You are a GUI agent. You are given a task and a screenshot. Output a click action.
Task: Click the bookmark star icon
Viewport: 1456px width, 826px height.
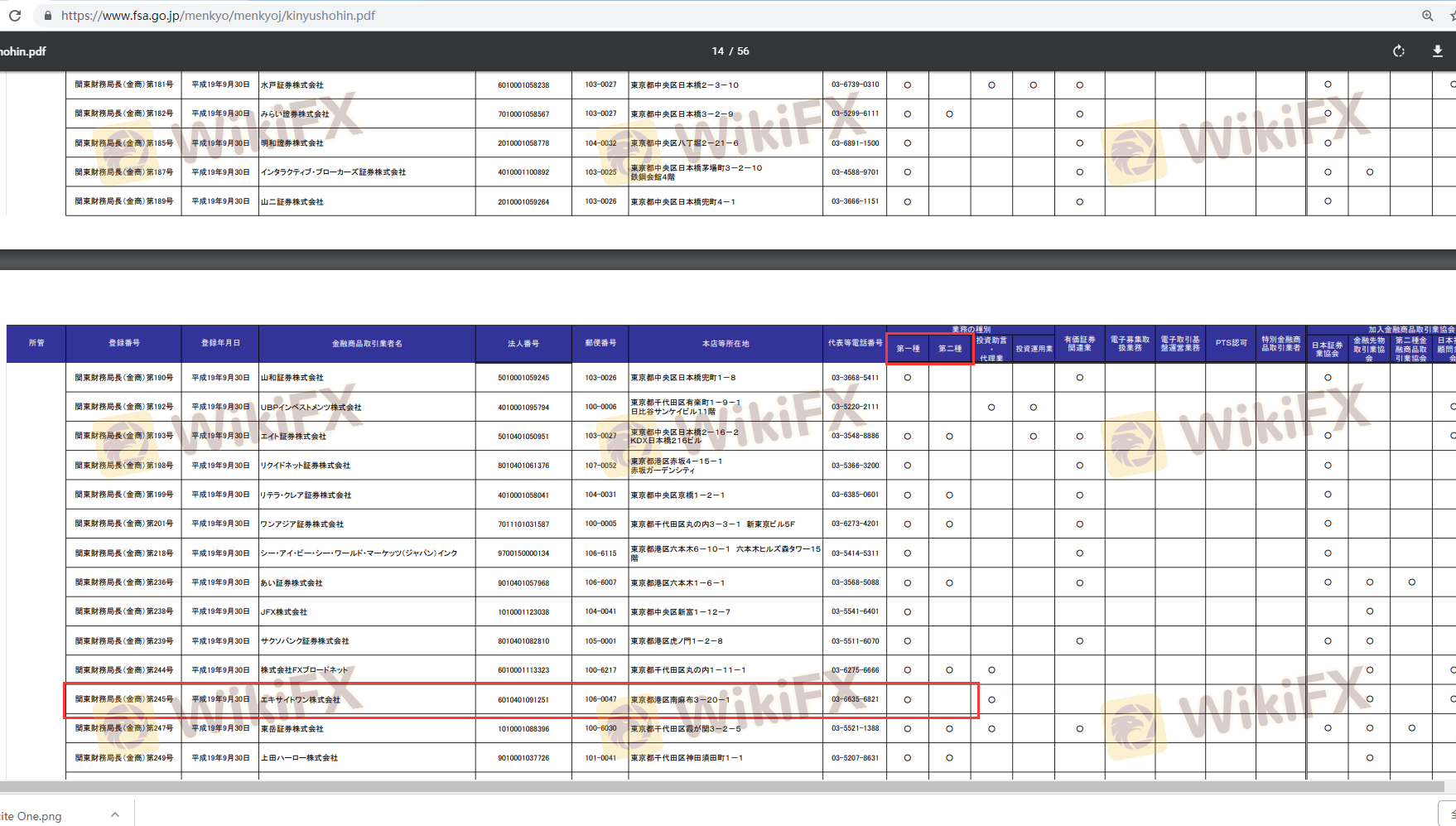(x=1451, y=16)
